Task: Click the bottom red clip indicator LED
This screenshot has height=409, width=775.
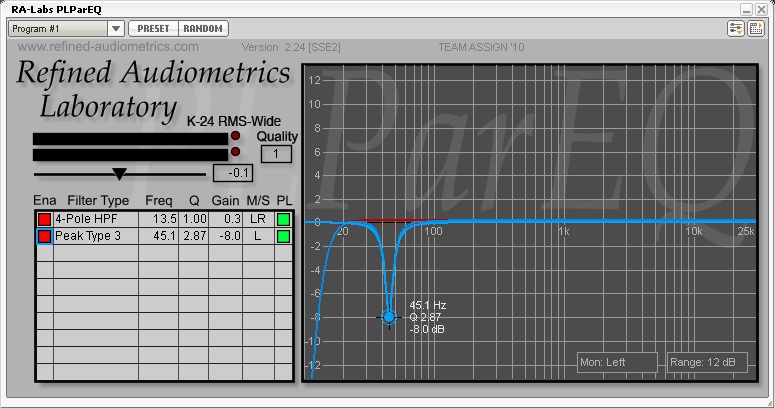Action: click(235, 151)
